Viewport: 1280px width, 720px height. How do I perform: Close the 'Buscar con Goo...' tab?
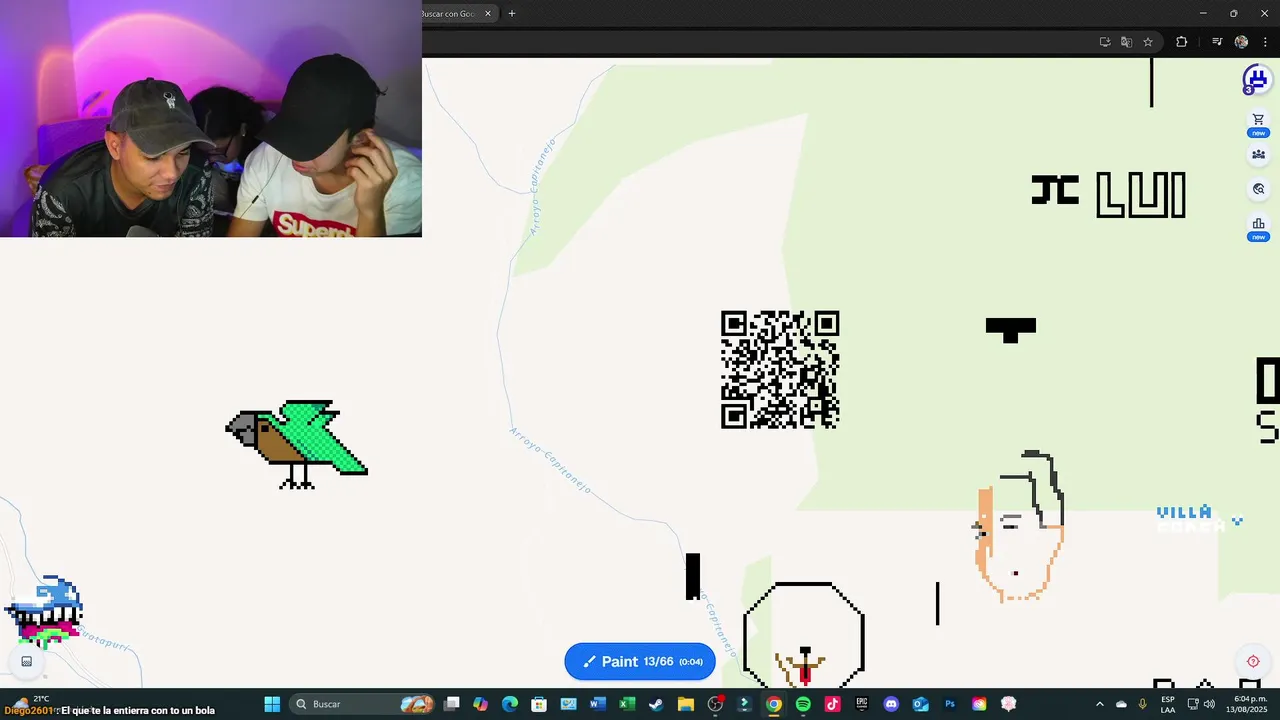pyautogui.click(x=488, y=14)
